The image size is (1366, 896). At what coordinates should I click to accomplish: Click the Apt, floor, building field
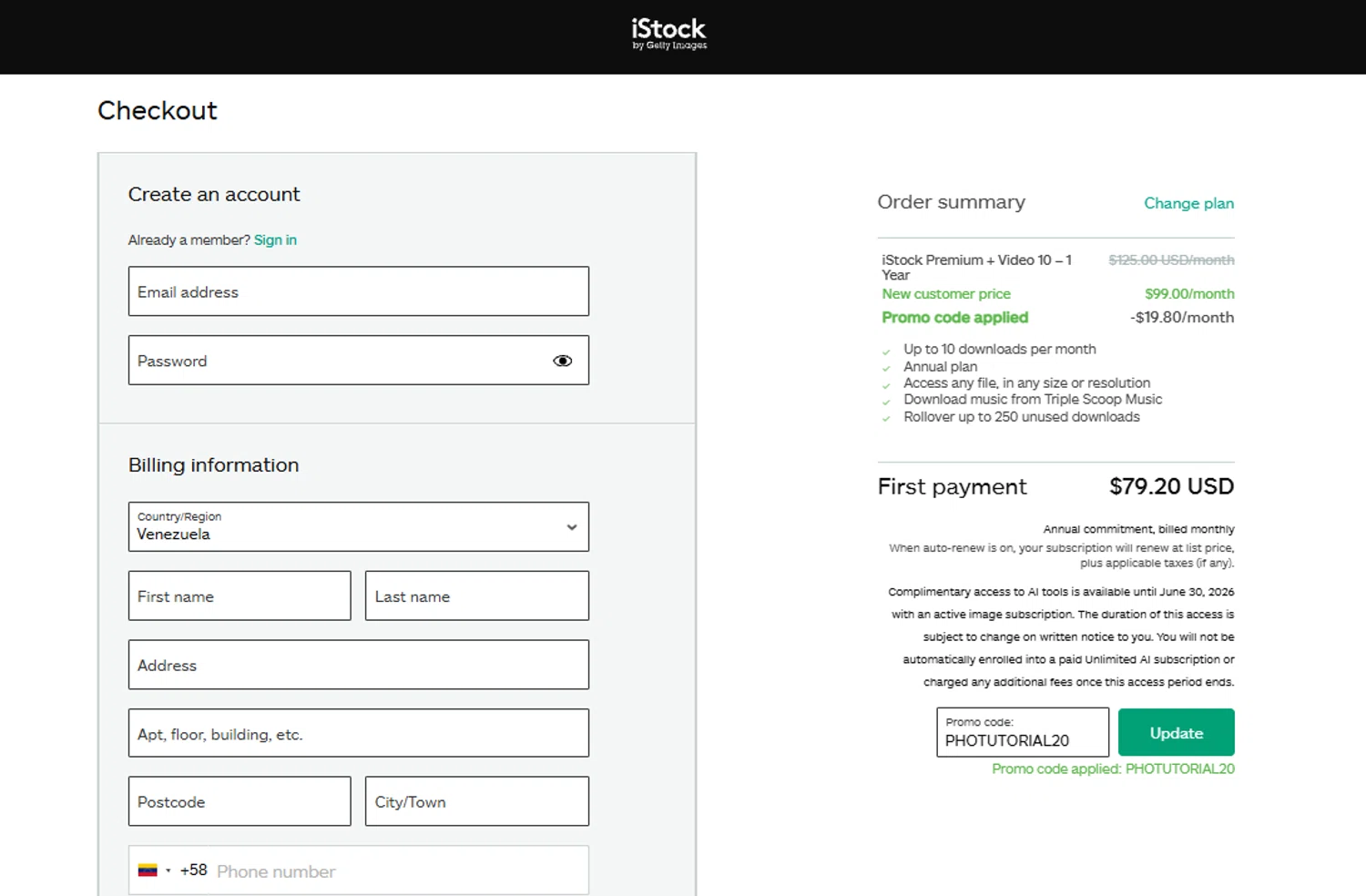(359, 733)
